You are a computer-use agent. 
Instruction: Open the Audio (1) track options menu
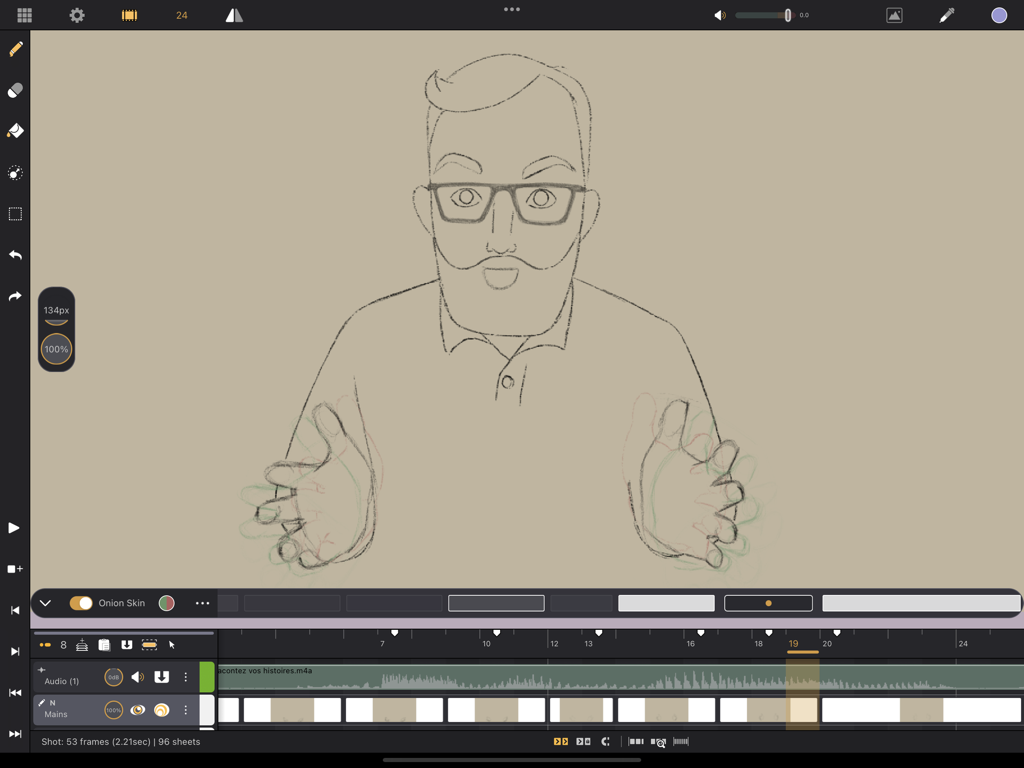186,677
